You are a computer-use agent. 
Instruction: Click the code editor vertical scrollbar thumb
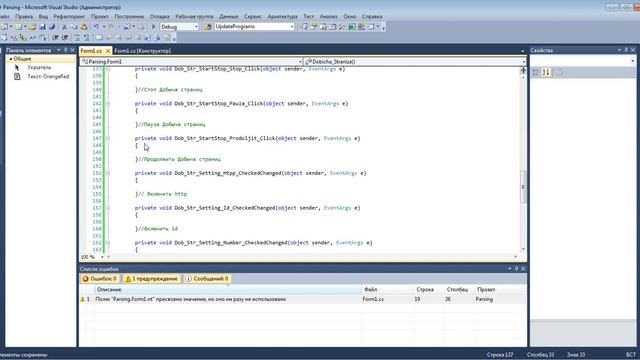click(x=523, y=187)
